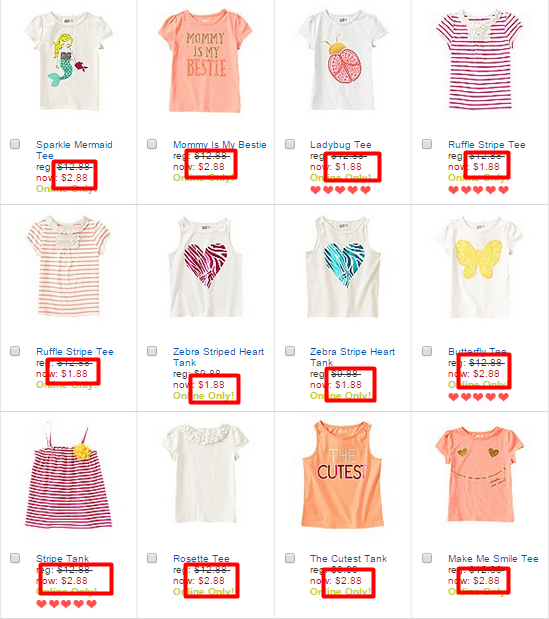Check the Stripe Tank checkbox
Image resolution: width=549 pixels, height=619 pixels.
coord(15,558)
